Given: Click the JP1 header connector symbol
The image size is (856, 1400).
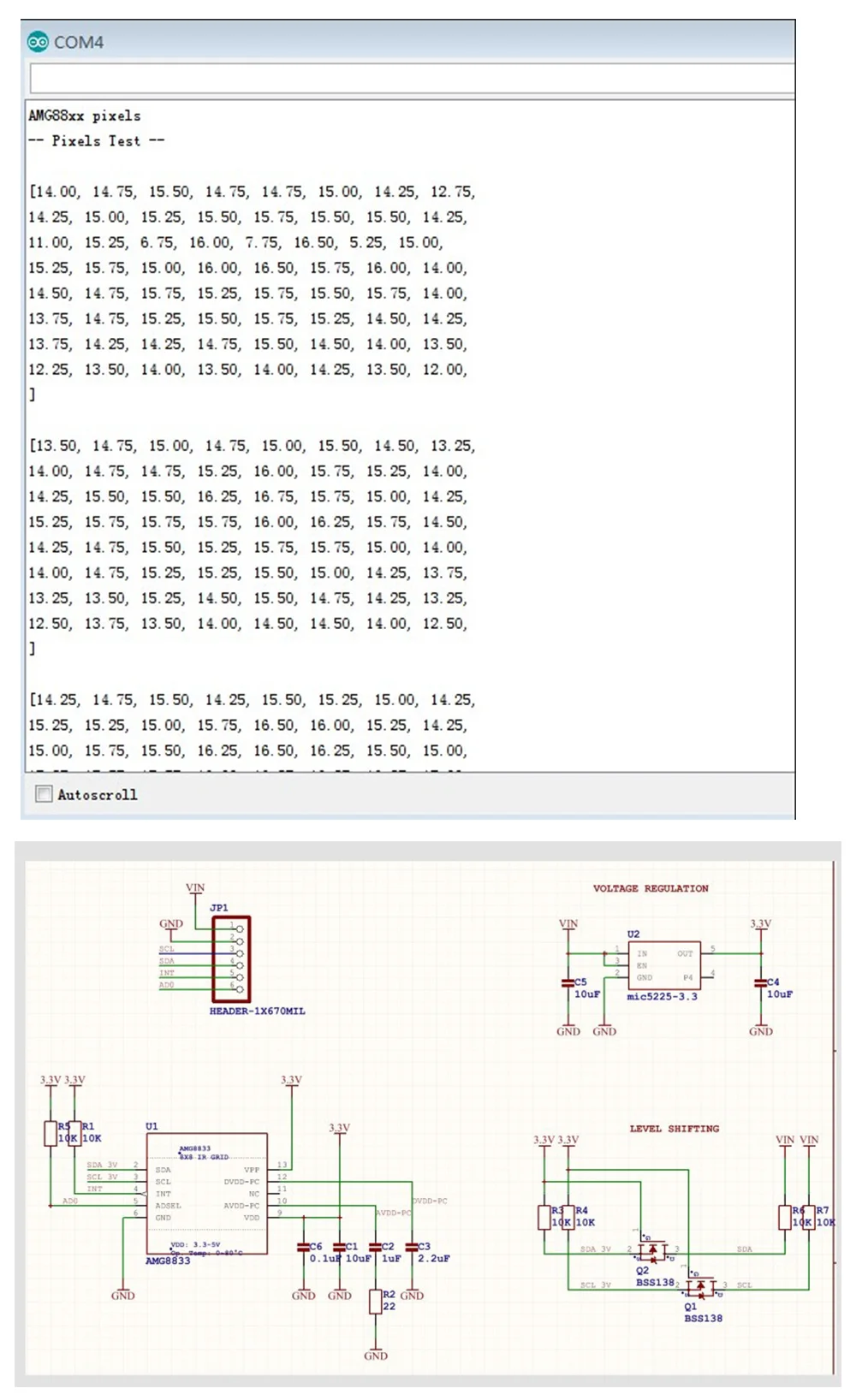Looking at the screenshot, I should tap(231, 958).
